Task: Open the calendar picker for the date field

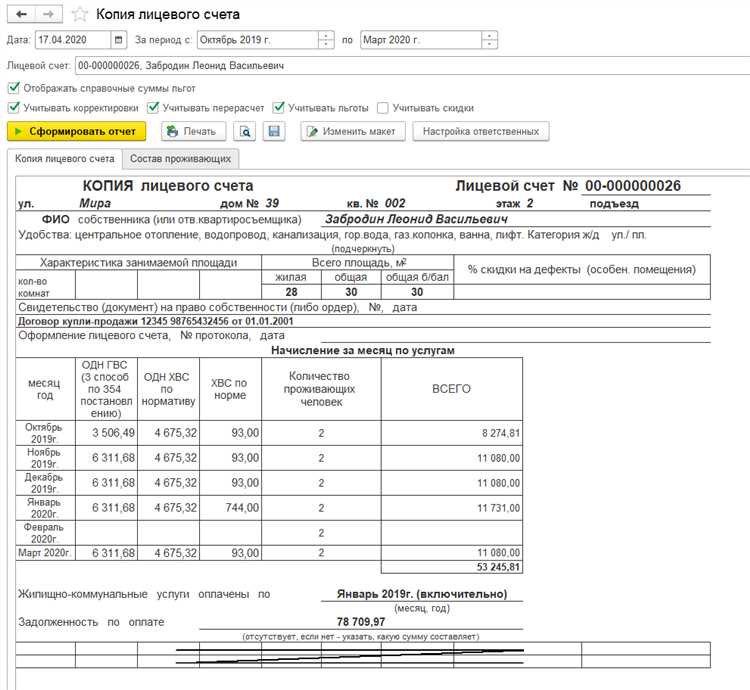Action: 120,41
